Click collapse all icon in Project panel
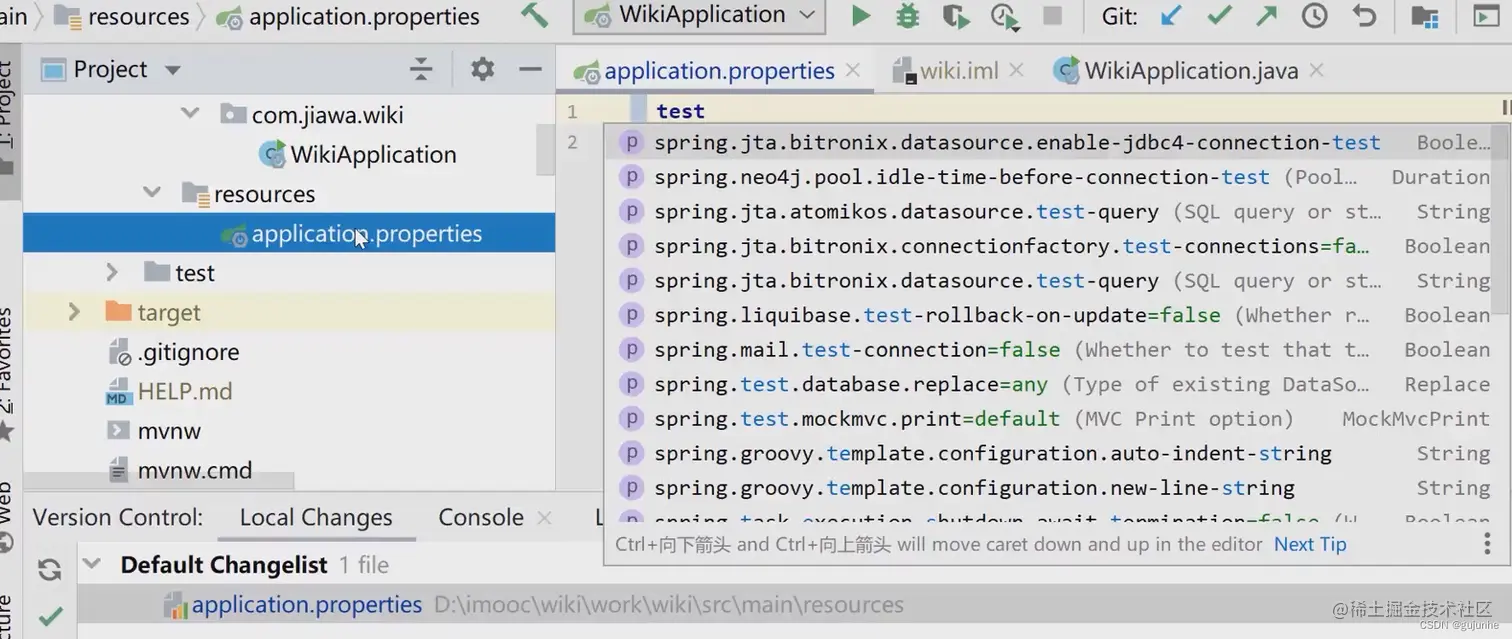This screenshot has height=639, width=1512. pos(421,69)
